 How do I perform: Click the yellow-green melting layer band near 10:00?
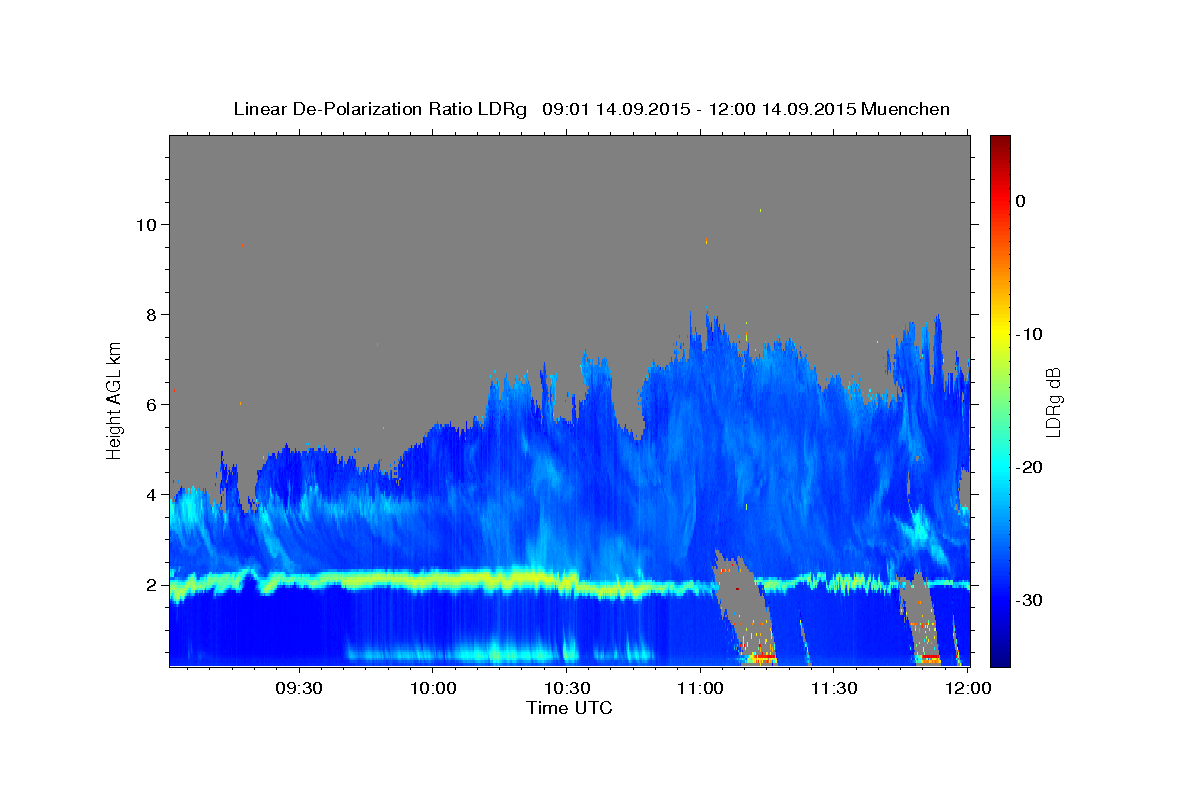tap(432, 579)
